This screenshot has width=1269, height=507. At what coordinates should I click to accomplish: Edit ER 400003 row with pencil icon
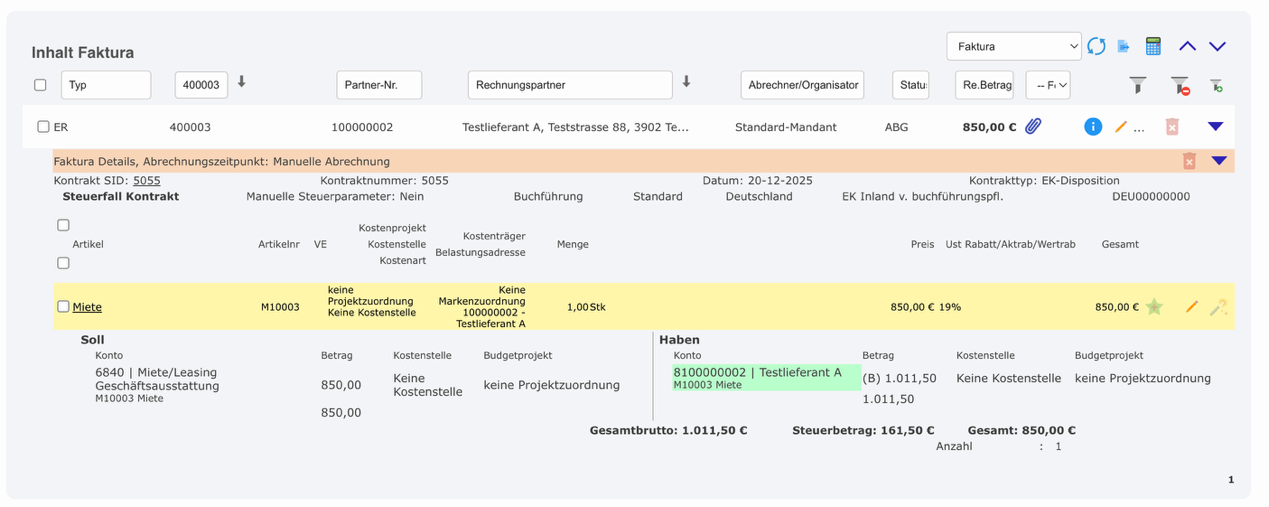coord(1121,127)
